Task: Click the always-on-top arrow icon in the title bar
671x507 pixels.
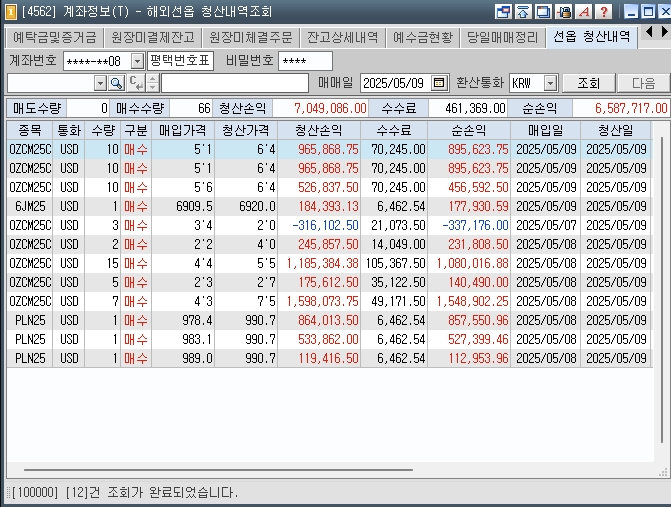Action: coord(523,11)
